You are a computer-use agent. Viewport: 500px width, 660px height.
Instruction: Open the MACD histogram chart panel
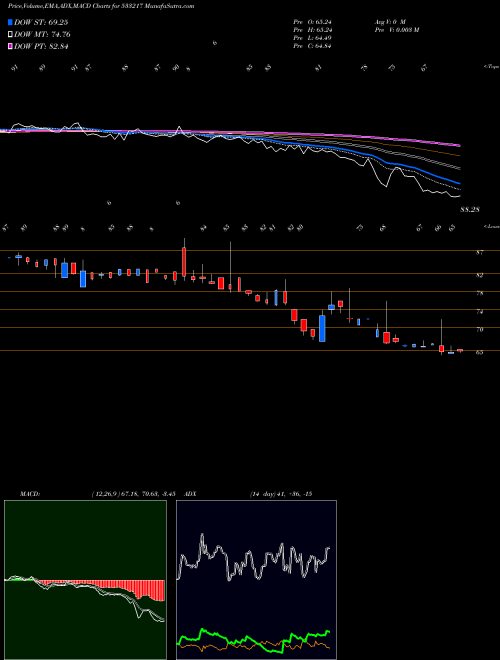pos(85,580)
